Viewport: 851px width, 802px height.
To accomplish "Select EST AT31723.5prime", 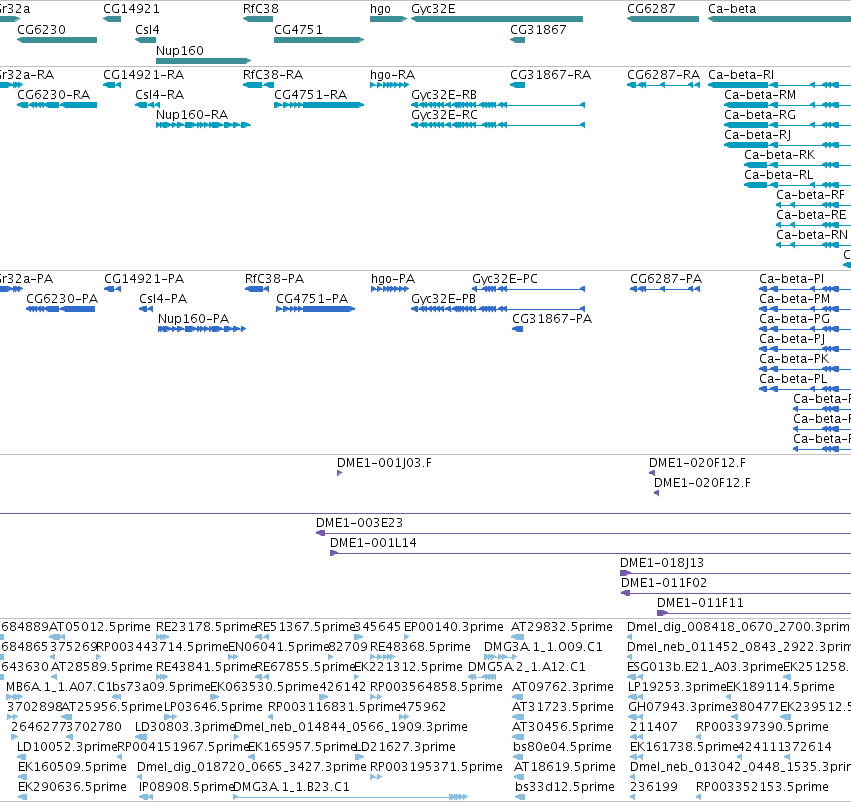I will tap(563, 707).
